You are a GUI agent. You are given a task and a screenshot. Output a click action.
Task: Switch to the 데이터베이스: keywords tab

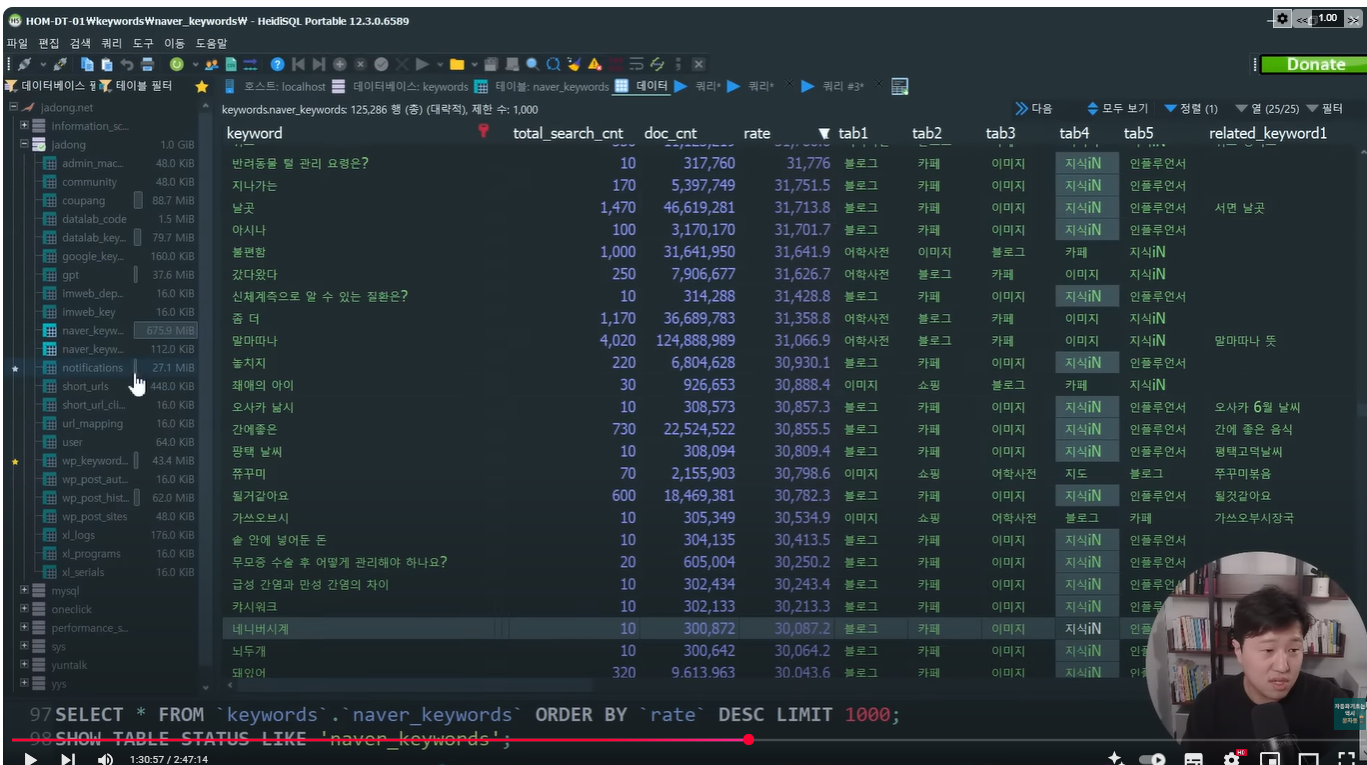(x=400, y=86)
